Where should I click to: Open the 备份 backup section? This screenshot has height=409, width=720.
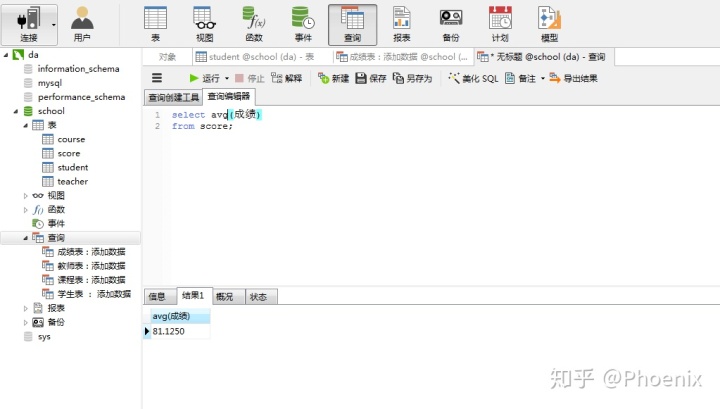(451, 25)
